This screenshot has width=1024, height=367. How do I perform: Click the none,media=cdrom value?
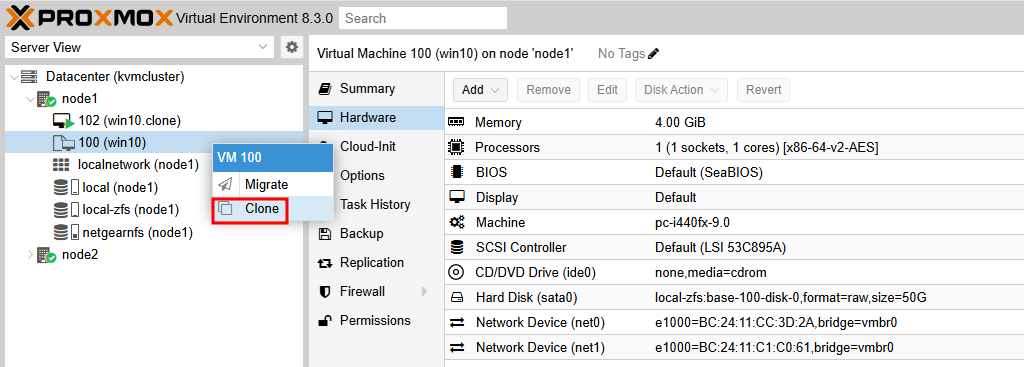tap(711, 272)
